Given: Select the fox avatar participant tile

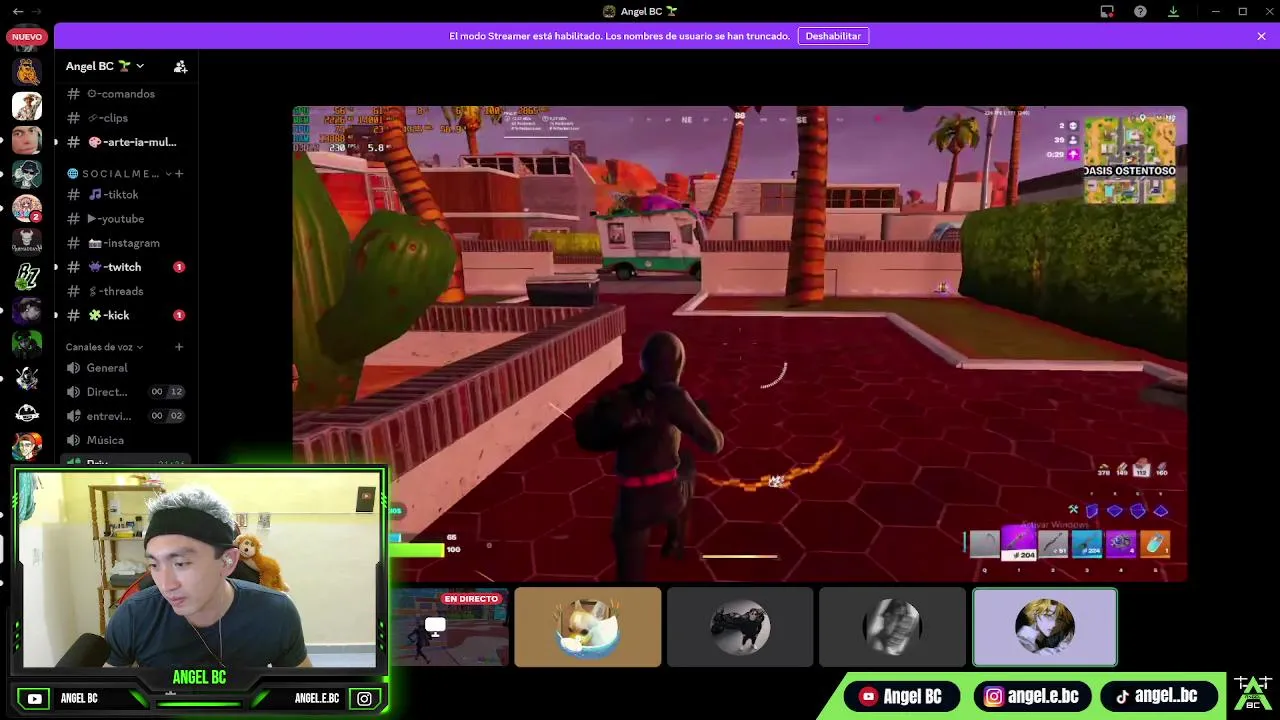Looking at the screenshot, I should point(588,627).
